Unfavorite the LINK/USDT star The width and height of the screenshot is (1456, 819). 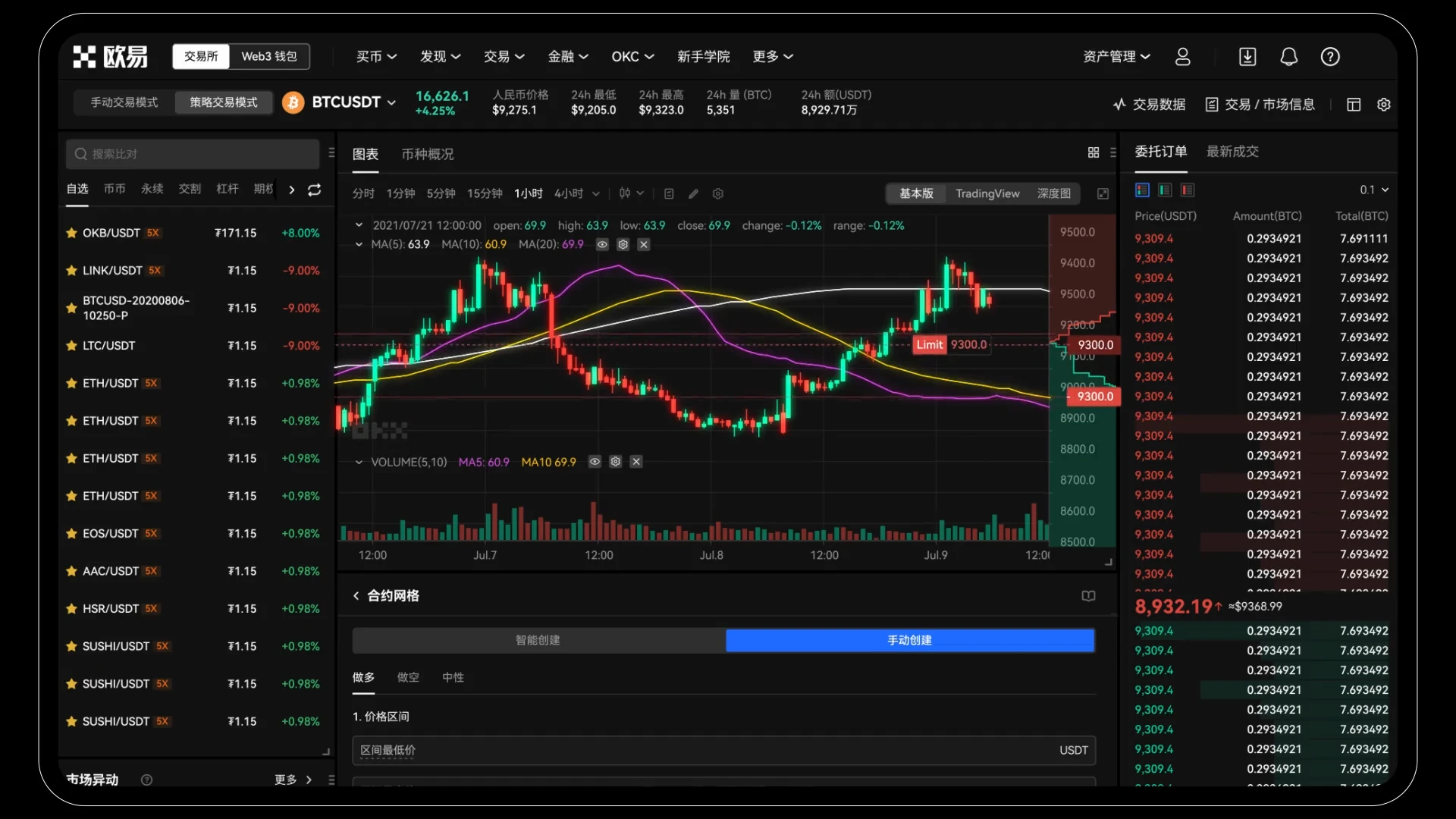click(x=71, y=271)
